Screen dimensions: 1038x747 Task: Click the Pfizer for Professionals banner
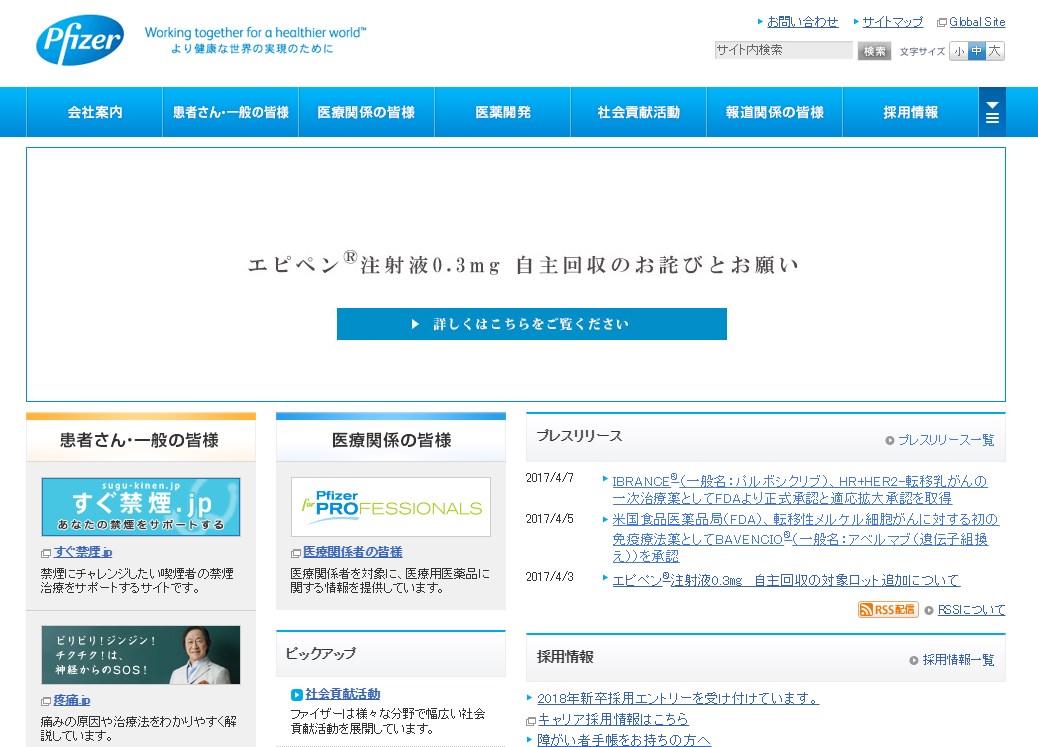click(391, 507)
